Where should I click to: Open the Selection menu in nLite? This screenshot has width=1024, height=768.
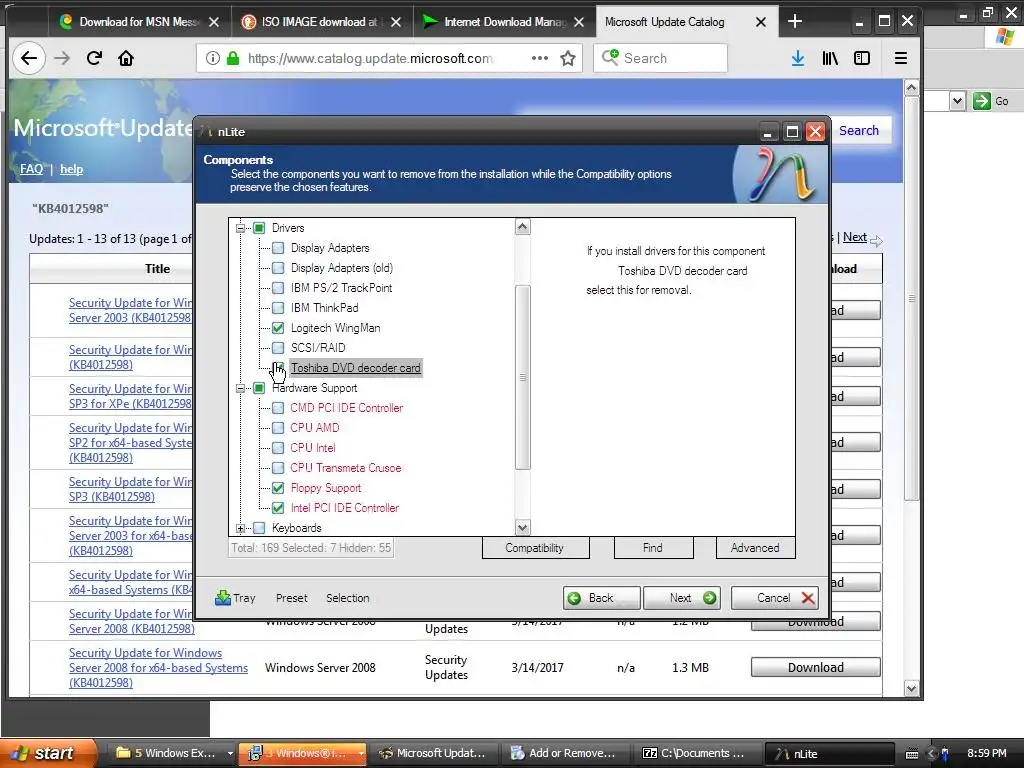[x=347, y=598]
